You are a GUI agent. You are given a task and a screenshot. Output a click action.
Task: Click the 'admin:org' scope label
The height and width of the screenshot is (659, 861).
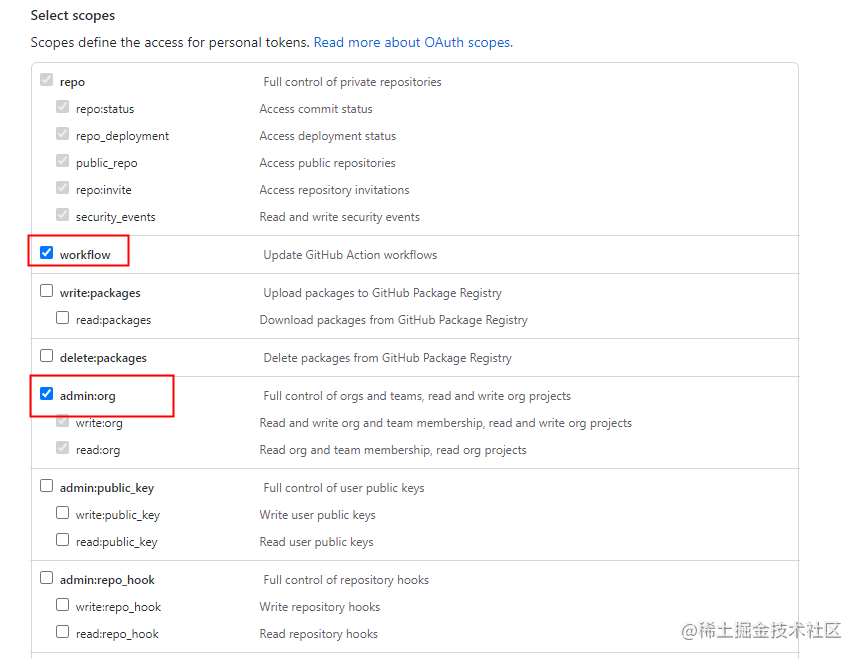pyautogui.click(x=87, y=396)
